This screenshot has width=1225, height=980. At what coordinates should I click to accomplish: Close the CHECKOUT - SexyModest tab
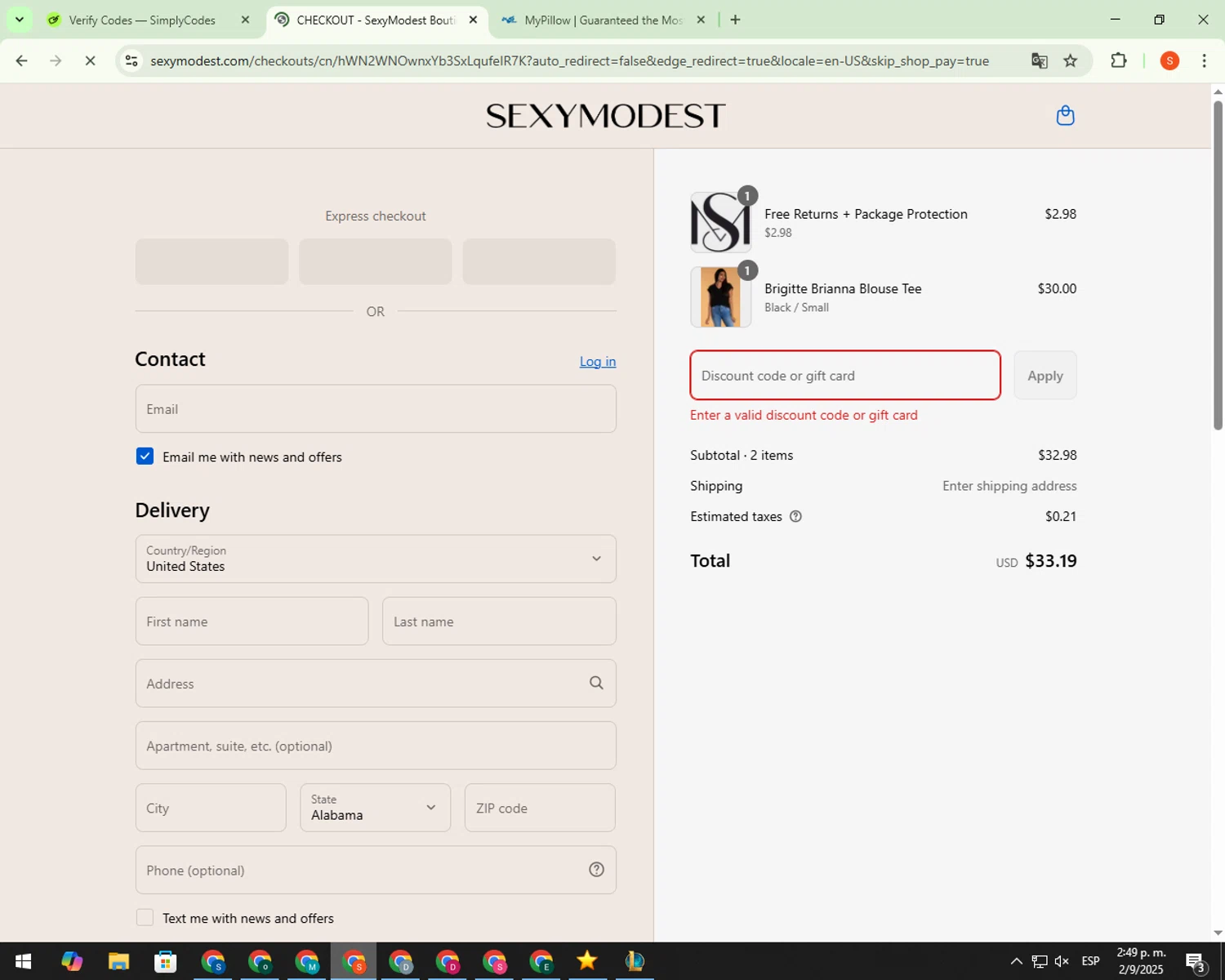473,20
